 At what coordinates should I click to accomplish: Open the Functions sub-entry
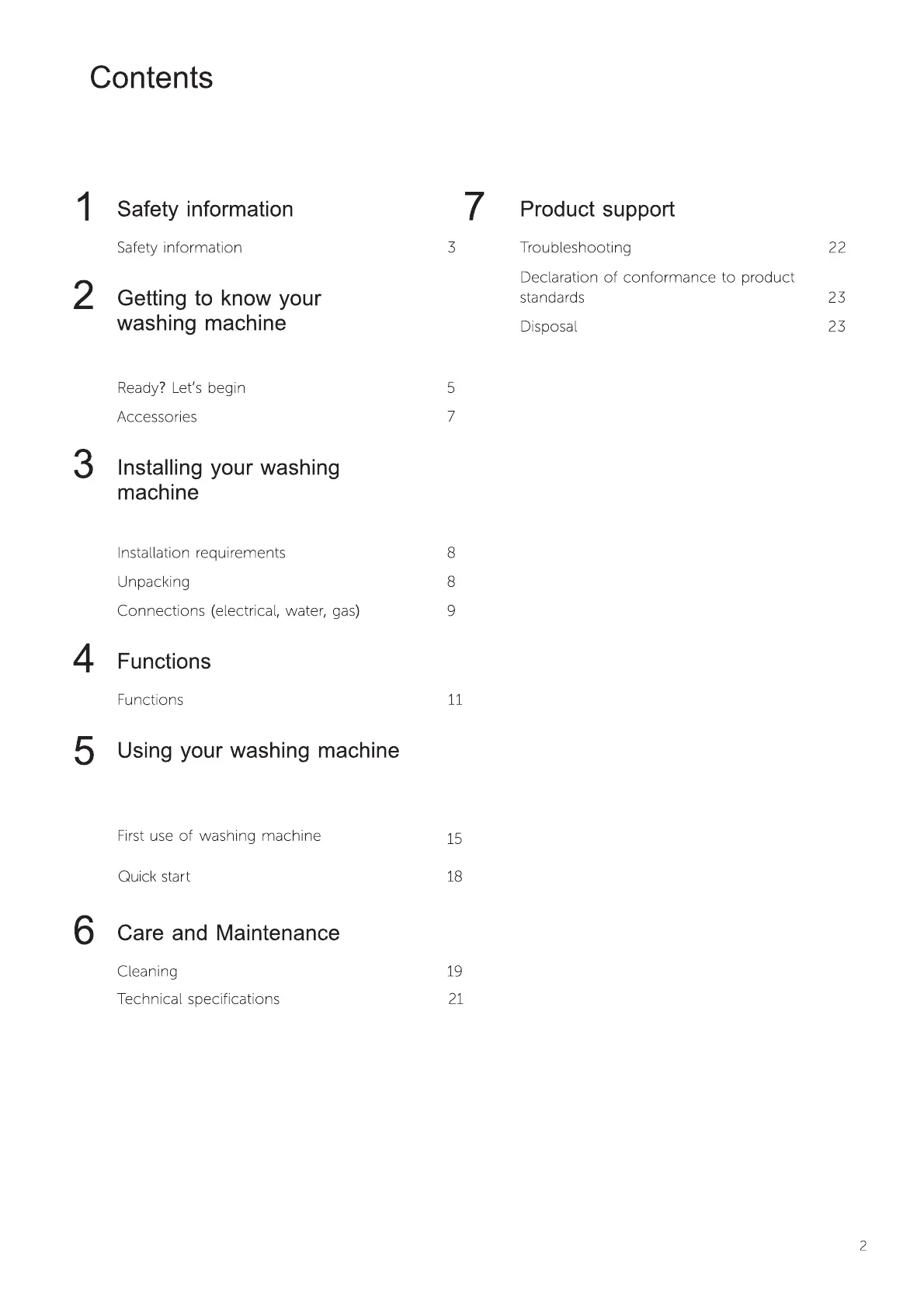pos(150,700)
